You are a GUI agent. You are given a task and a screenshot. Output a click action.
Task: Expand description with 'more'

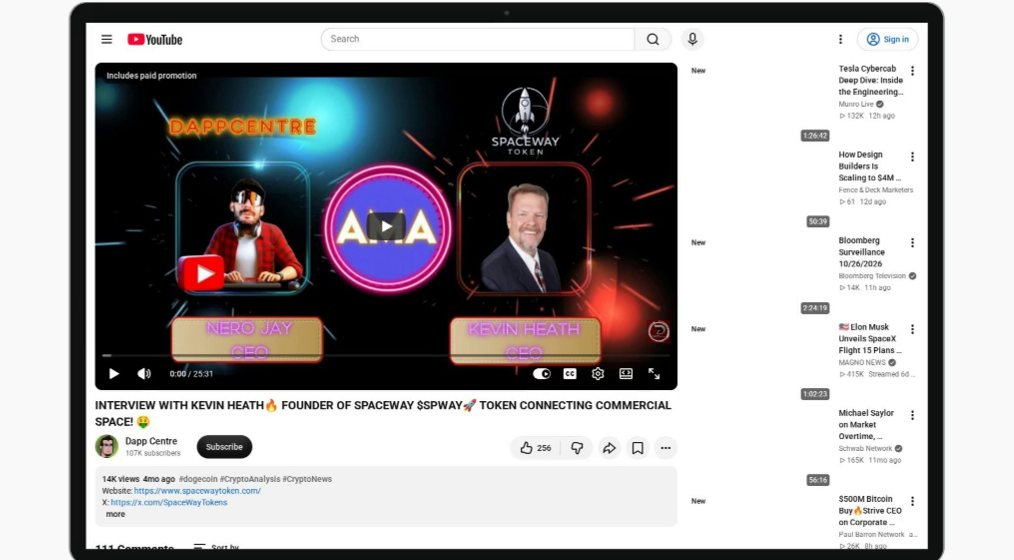(115, 514)
